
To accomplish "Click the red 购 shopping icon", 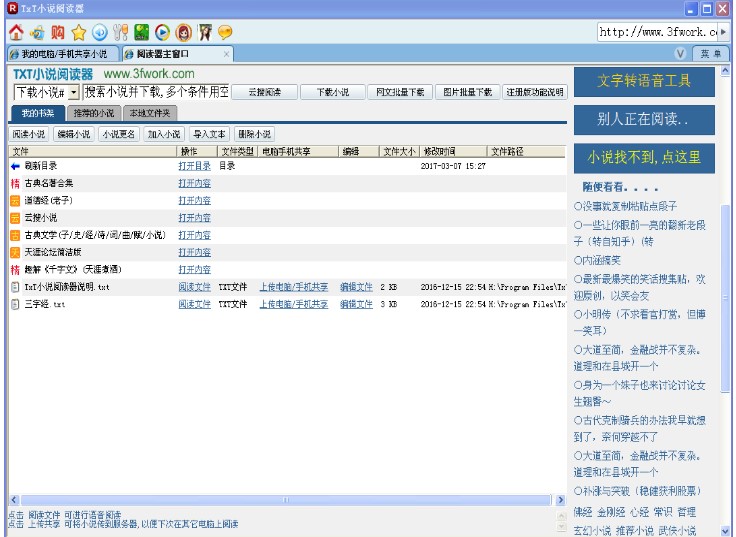I will (x=57, y=32).
